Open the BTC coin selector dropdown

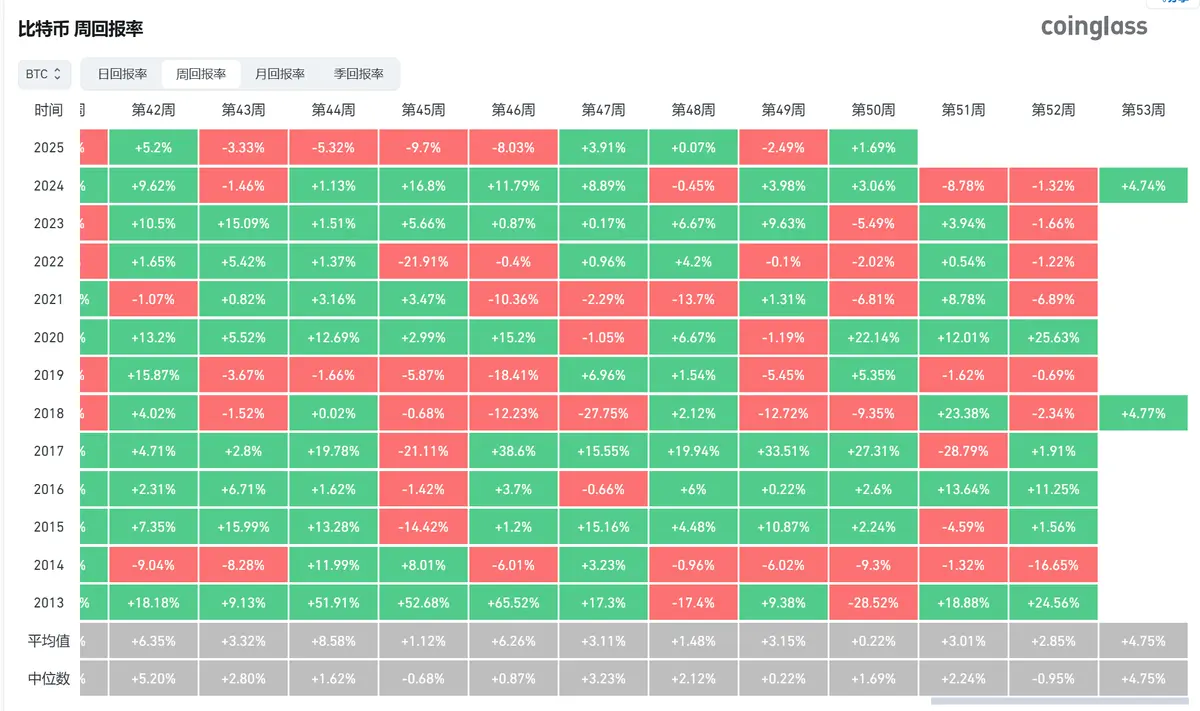(44, 74)
